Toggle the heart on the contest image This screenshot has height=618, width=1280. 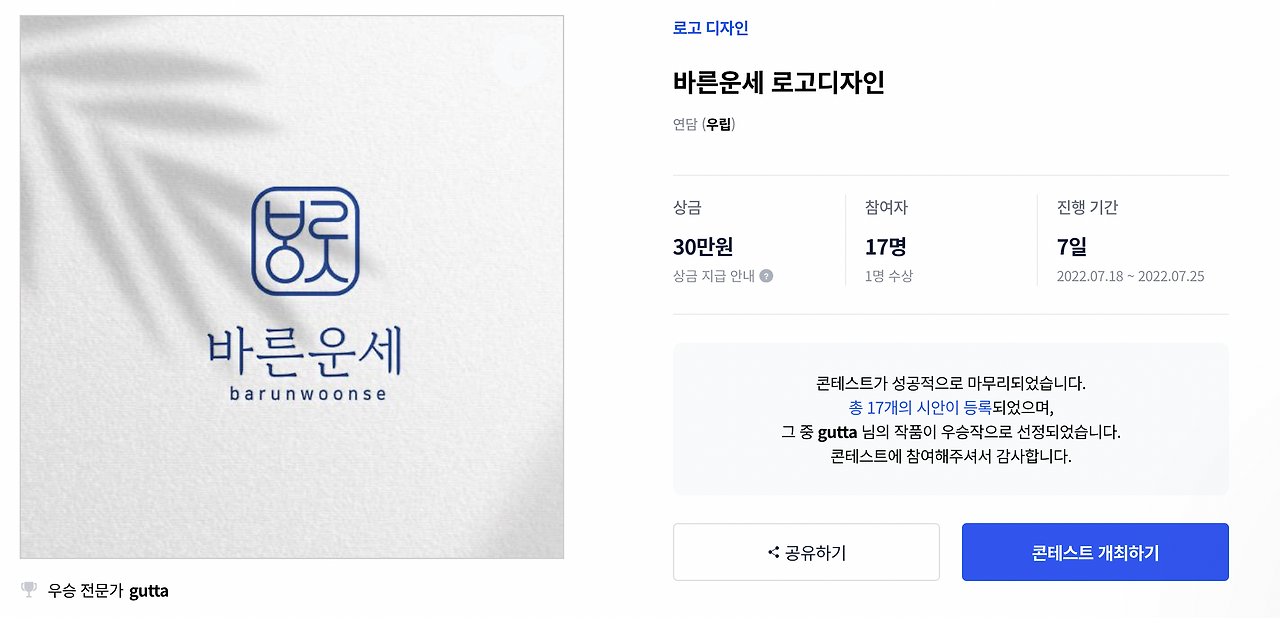pos(520,62)
